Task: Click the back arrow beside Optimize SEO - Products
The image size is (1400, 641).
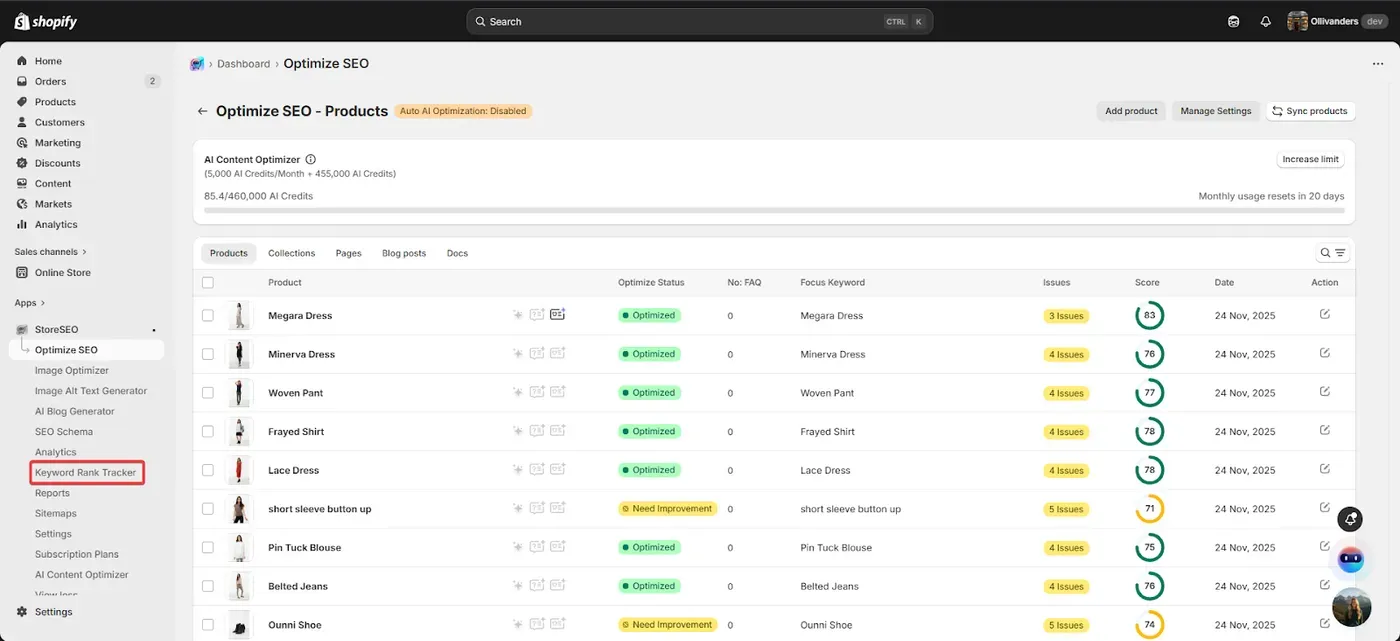Action: [202, 111]
